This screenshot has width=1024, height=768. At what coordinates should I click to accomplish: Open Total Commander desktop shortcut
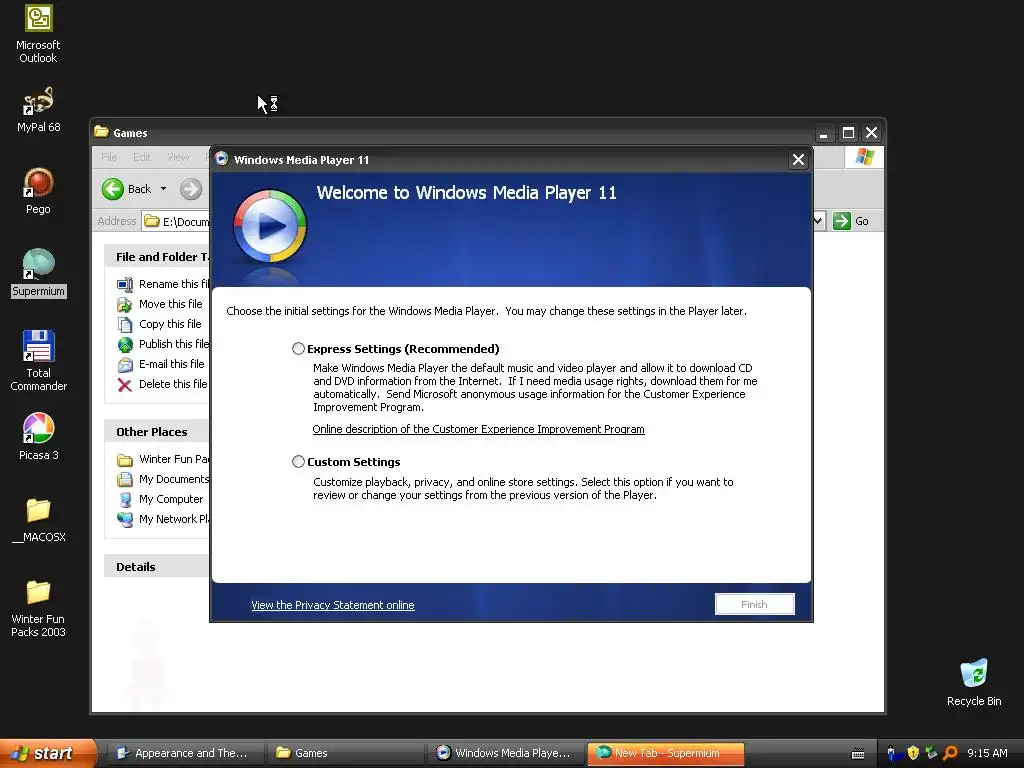[x=38, y=360]
